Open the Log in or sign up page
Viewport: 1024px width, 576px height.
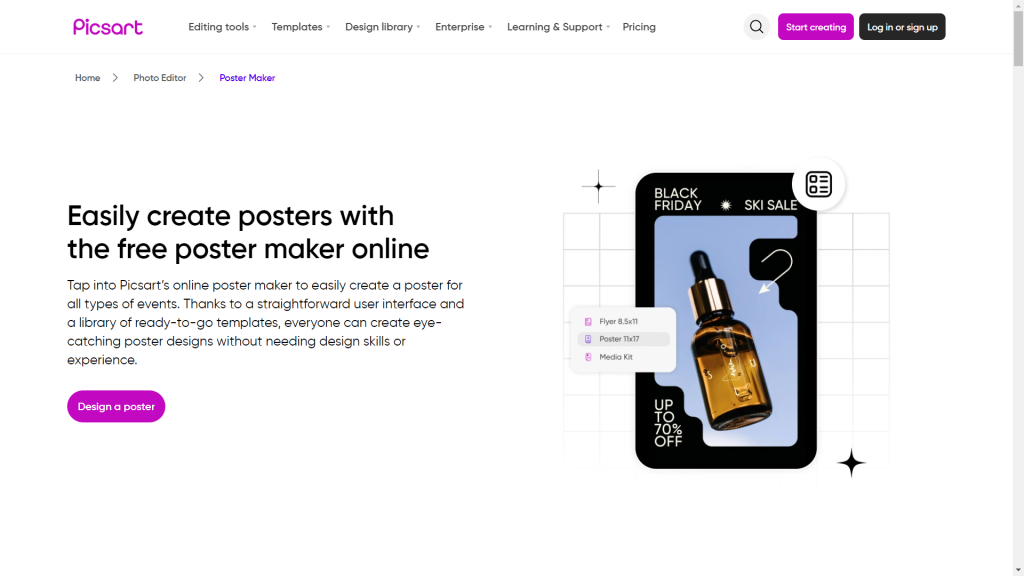pyautogui.click(x=902, y=27)
